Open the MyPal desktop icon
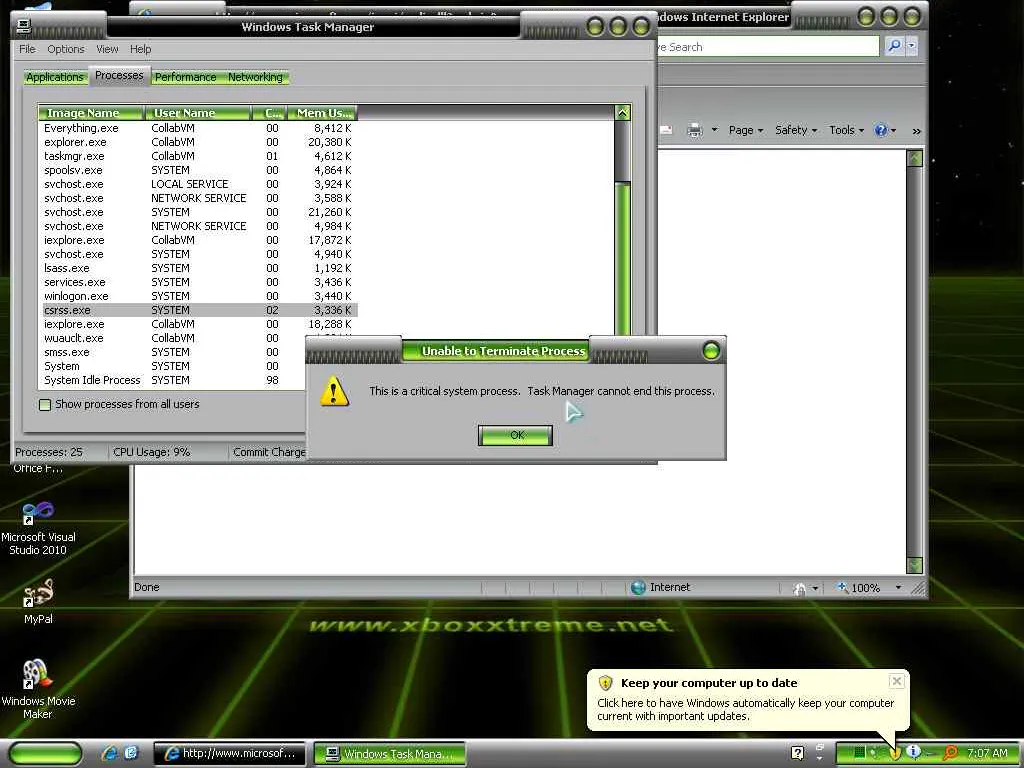 (38, 602)
